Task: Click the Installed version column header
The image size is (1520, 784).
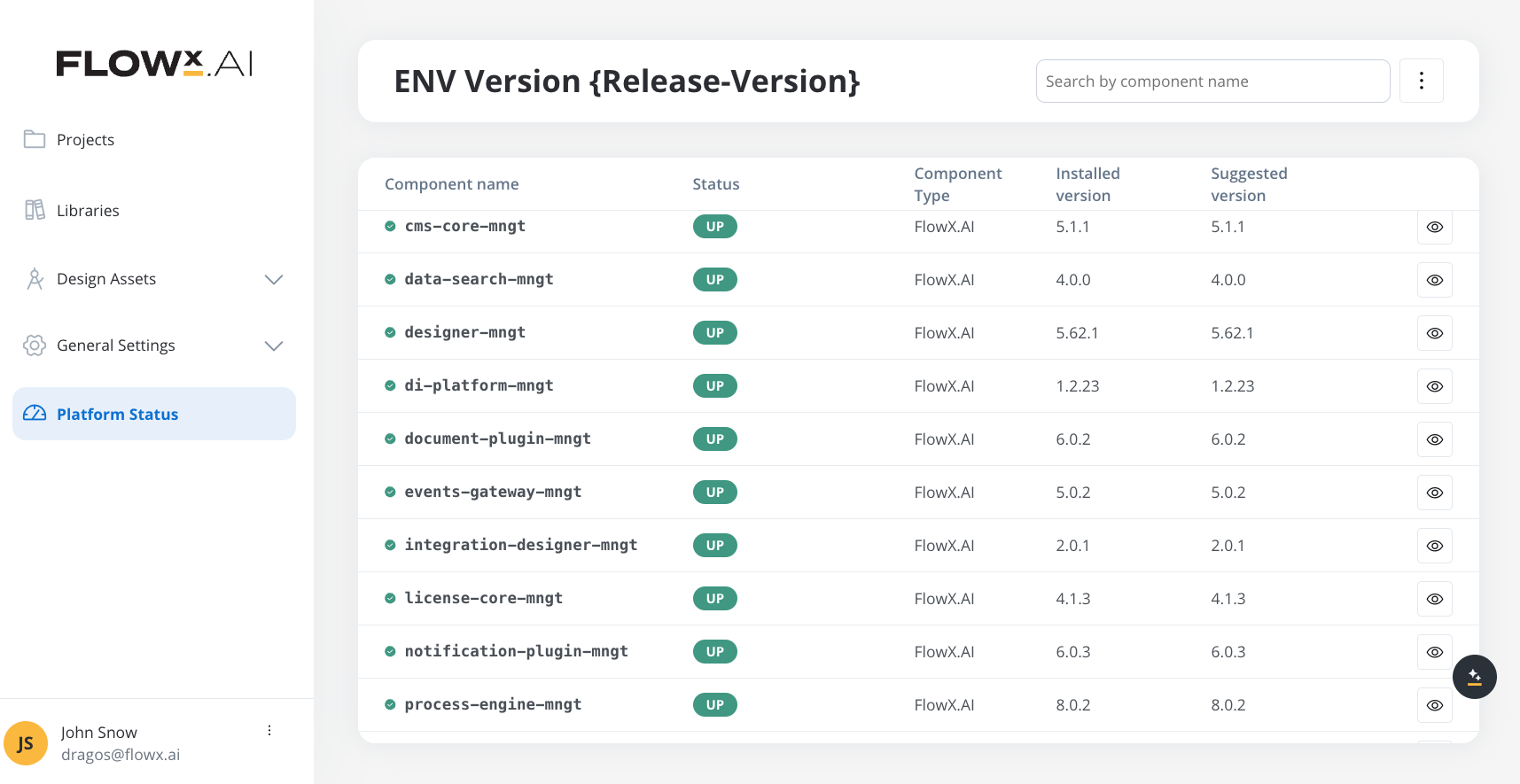Action: pos(1087,184)
